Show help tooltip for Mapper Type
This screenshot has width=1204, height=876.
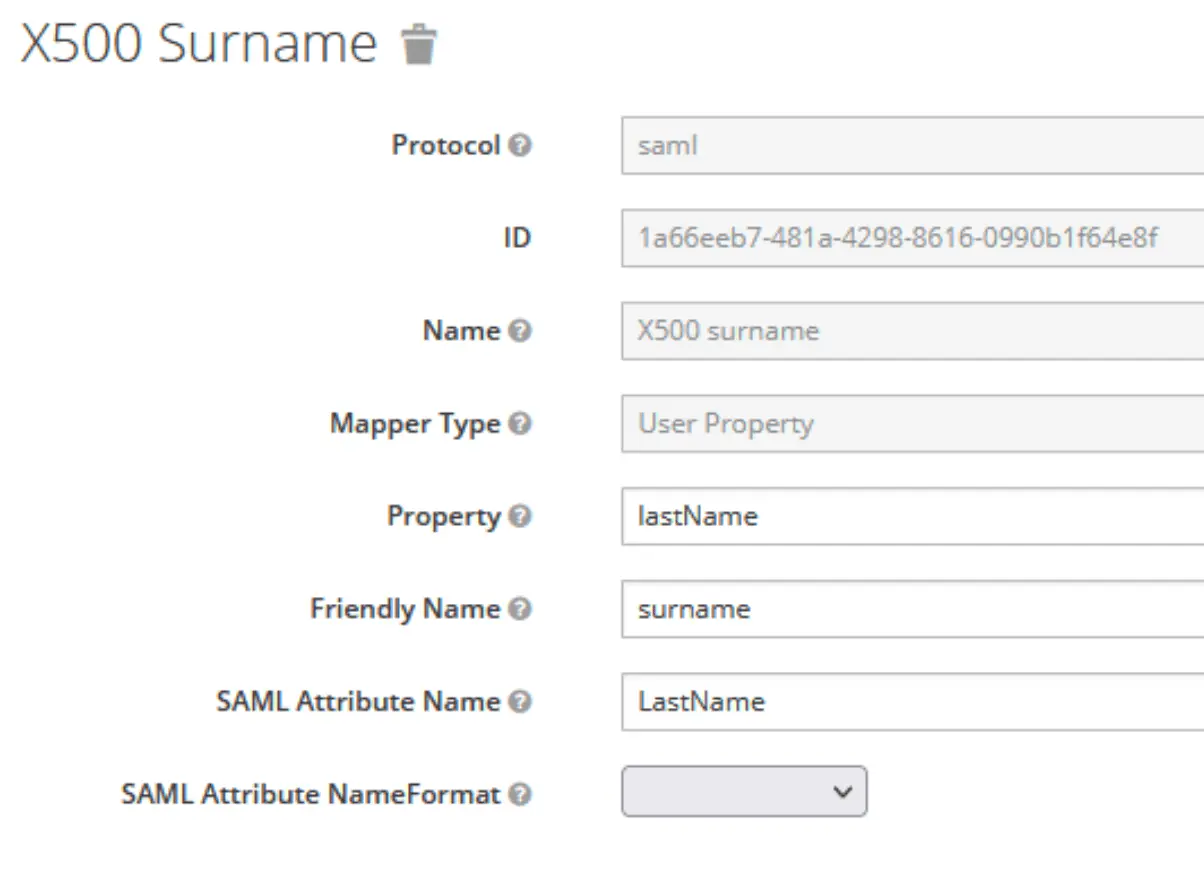(519, 424)
